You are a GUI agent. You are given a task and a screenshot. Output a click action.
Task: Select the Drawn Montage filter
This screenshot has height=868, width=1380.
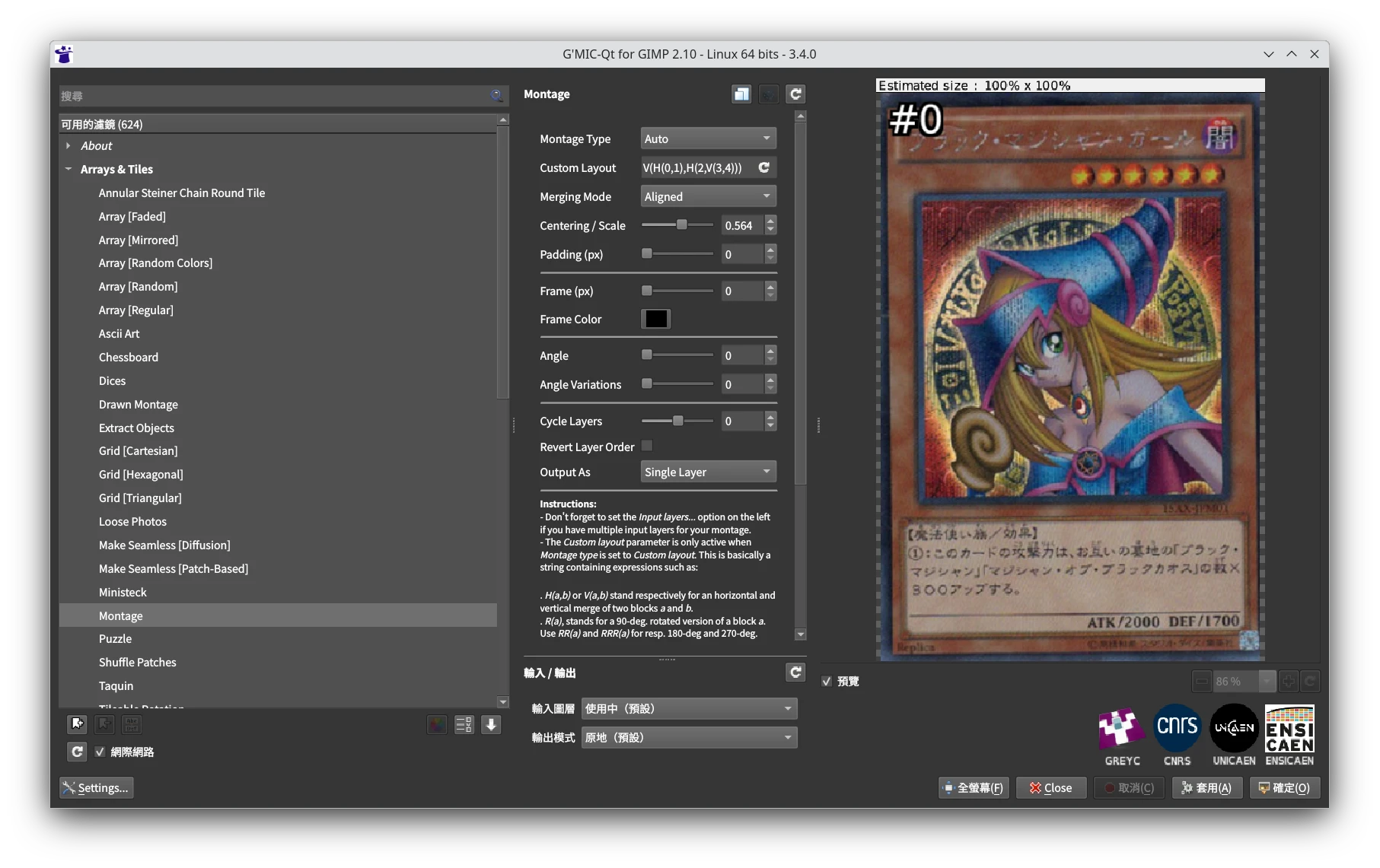[138, 404]
